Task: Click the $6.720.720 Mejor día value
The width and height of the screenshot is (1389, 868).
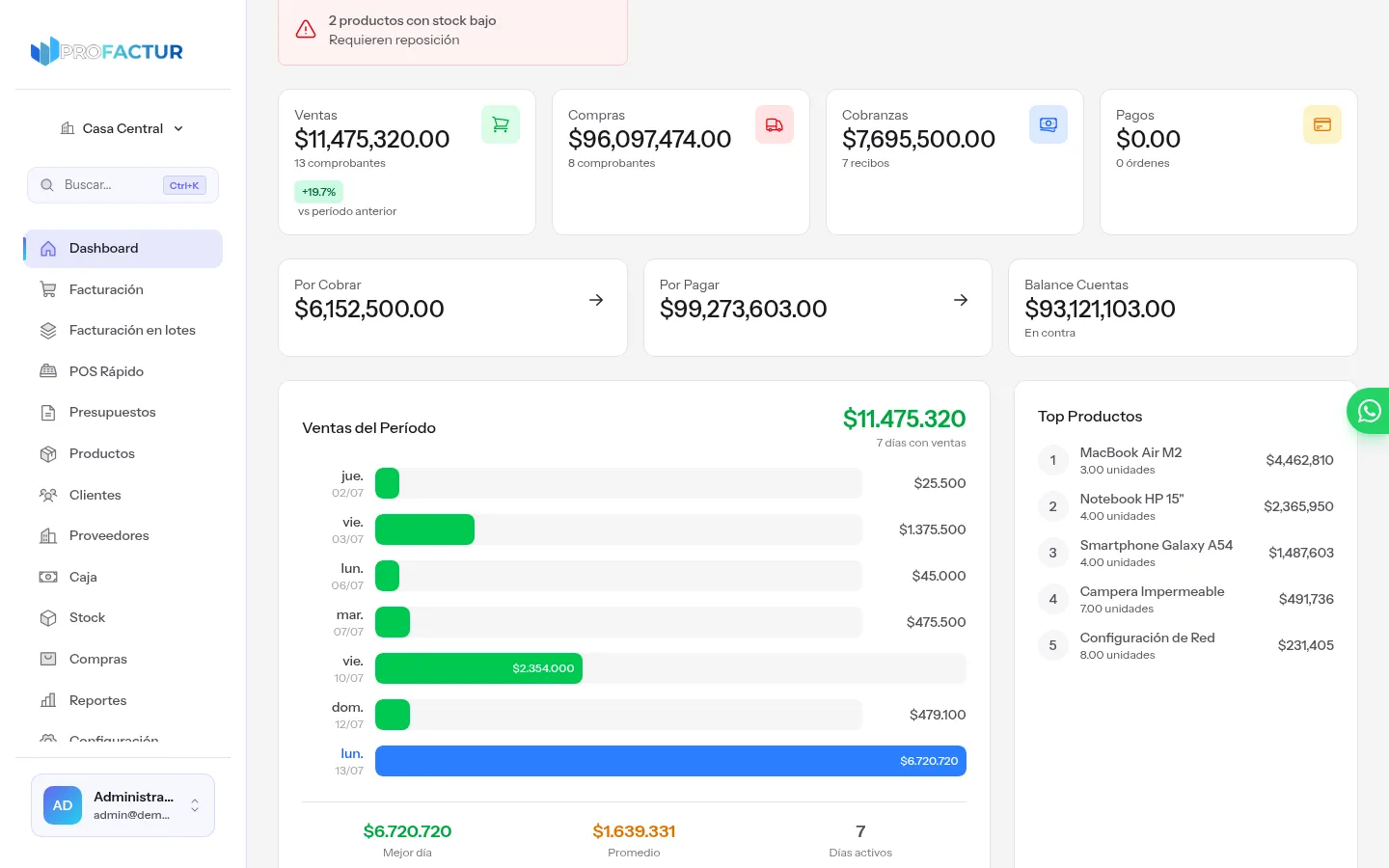Action: (x=407, y=831)
